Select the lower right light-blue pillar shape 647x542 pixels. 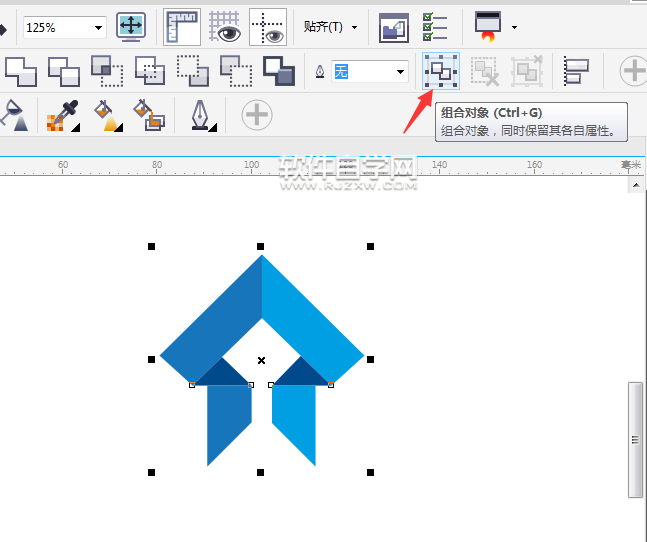click(295, 417)
